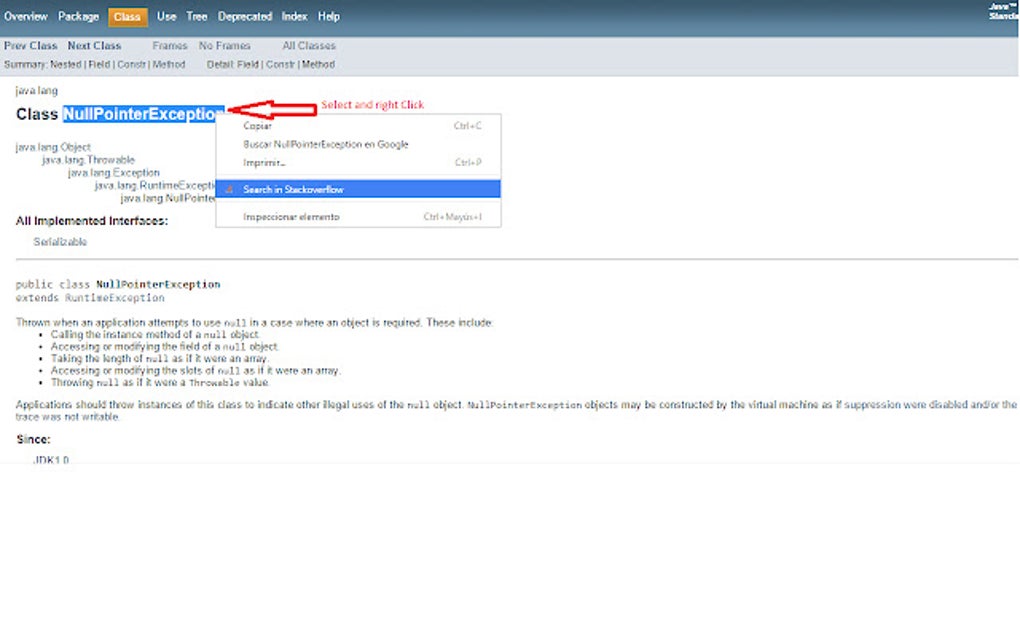Open the Help tab
This screenshot has width=1020, height=638.
click(328, 16)
